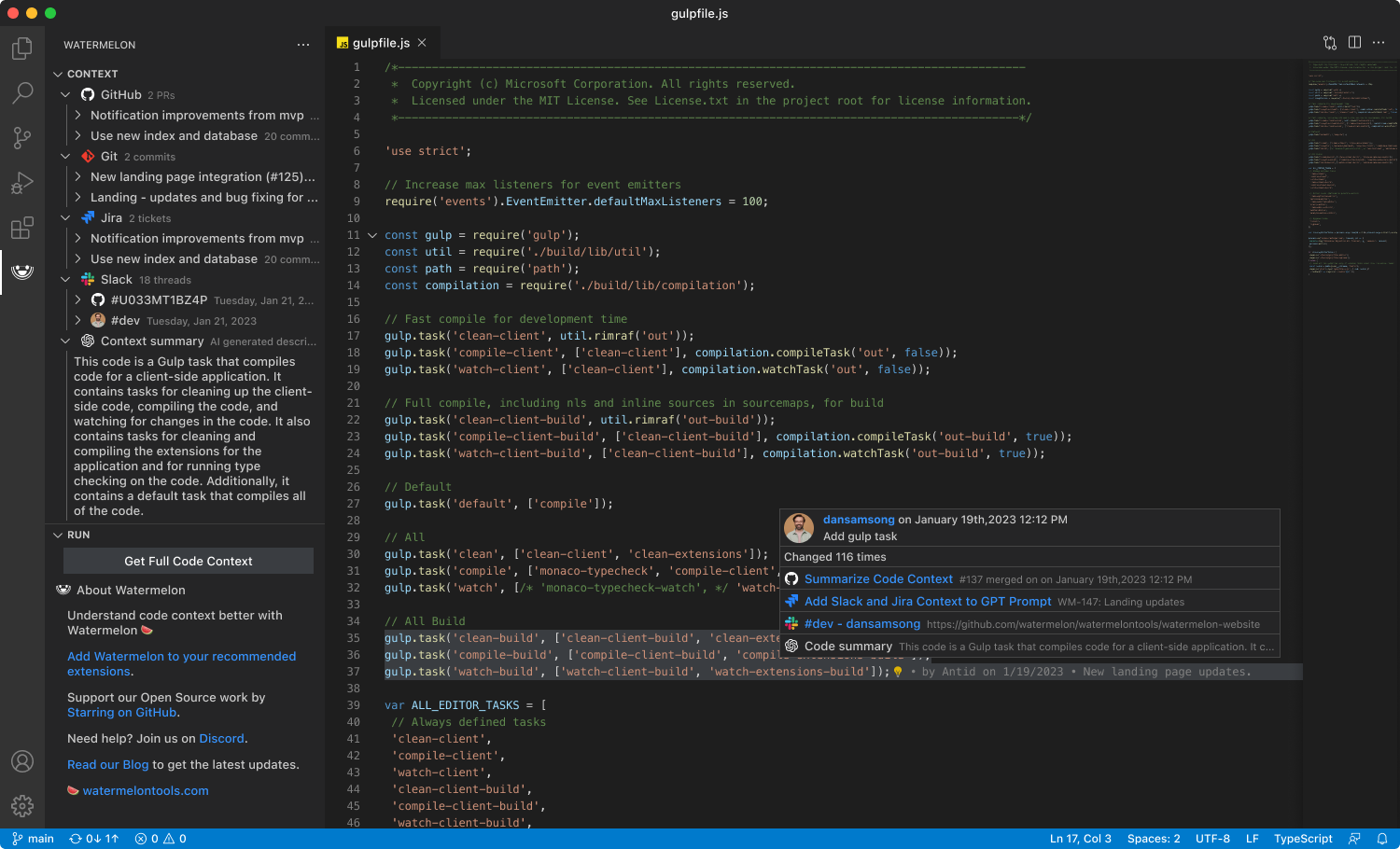The image size is (1400, 849).
Task: Collapse the CONTEXT section
Action: coord(58,74)
